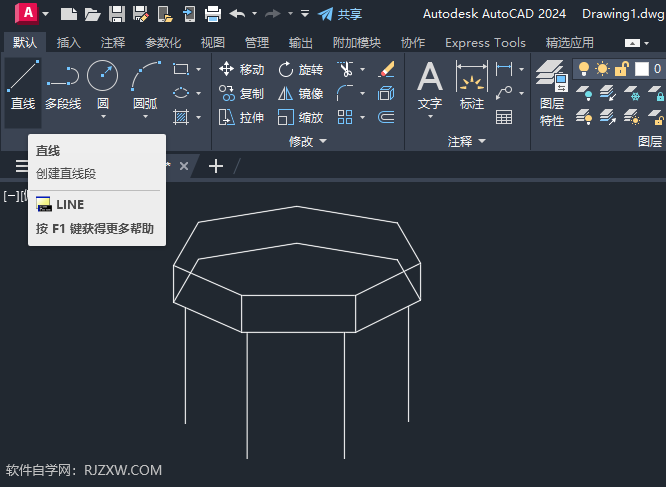Switch to the Annotate (注释) ribbon tab

[113, 42]
